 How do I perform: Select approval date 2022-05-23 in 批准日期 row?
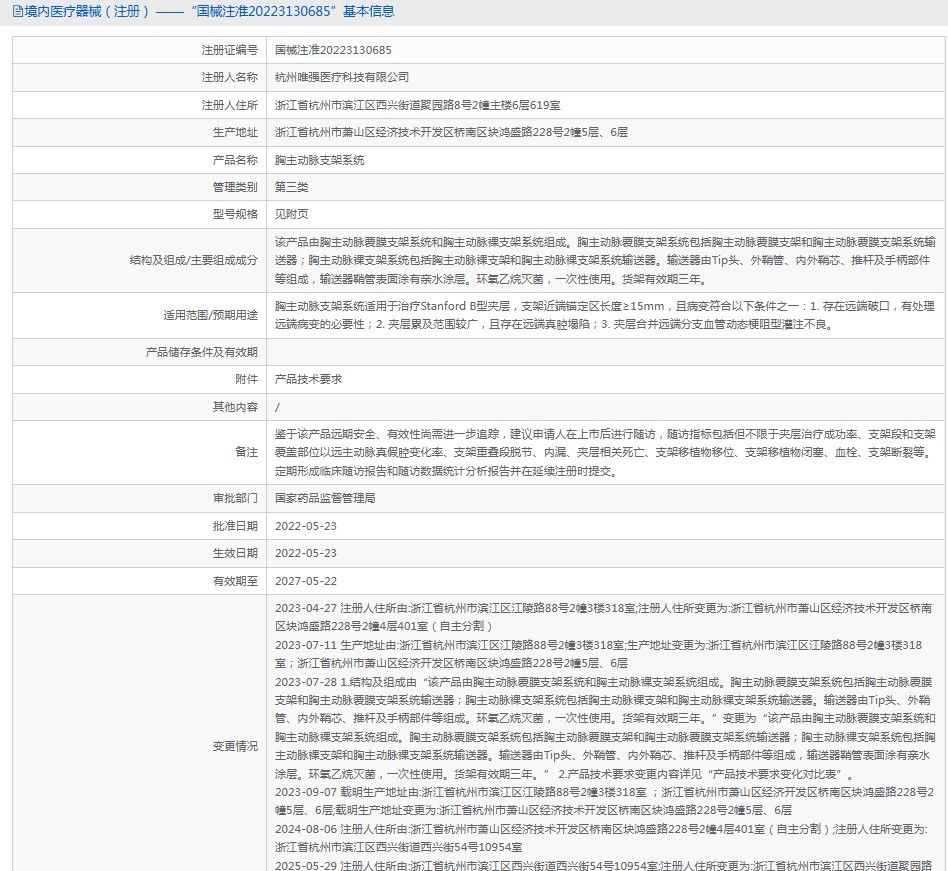point(306,526)
